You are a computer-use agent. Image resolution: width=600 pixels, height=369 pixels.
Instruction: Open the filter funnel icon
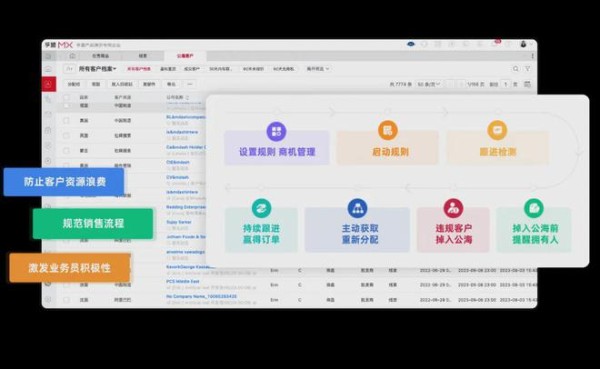point(528,69)
